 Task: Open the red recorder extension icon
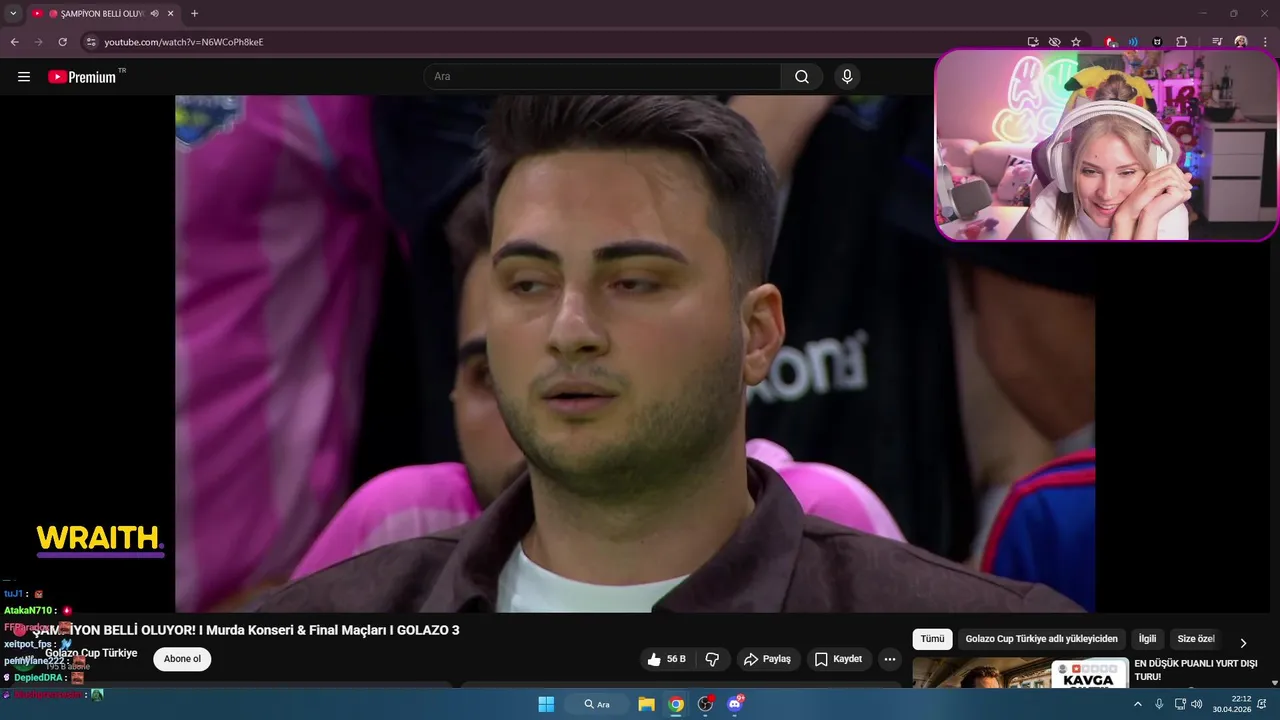click(x=1111, y=42)
